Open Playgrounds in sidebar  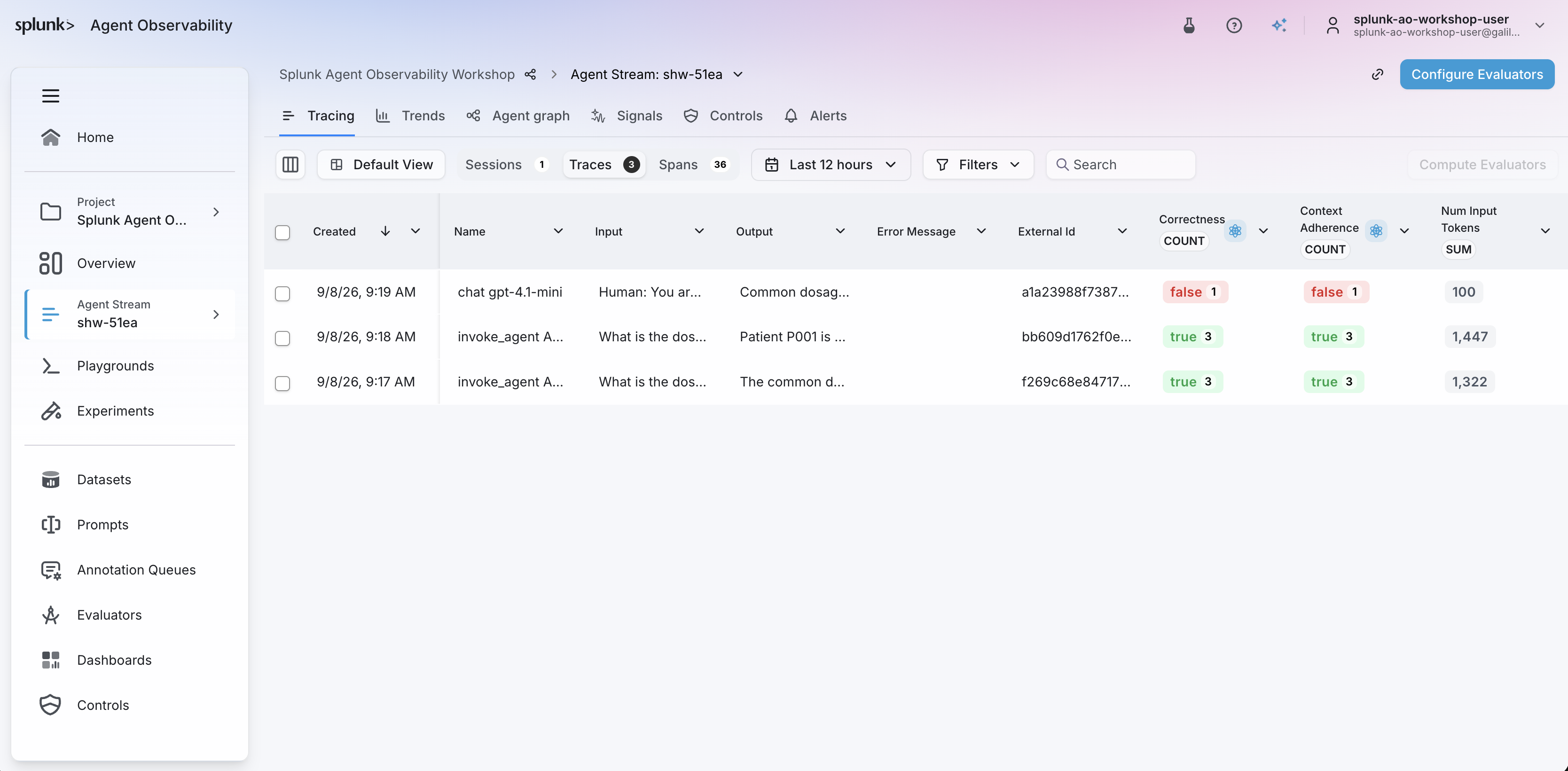(x=130, y=365)
